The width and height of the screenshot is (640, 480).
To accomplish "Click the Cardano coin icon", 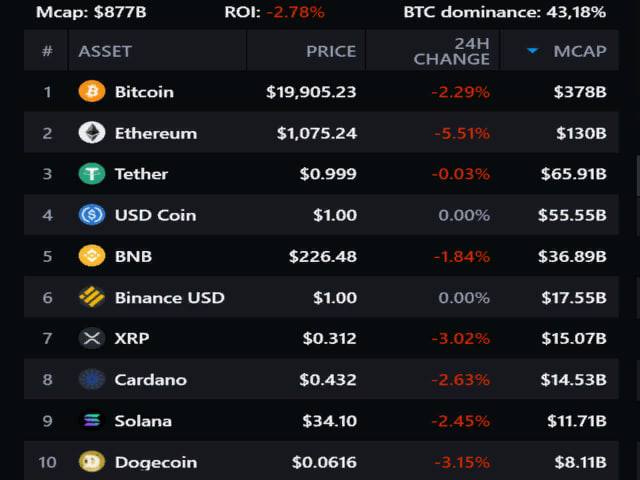I will tap(91, 379).
